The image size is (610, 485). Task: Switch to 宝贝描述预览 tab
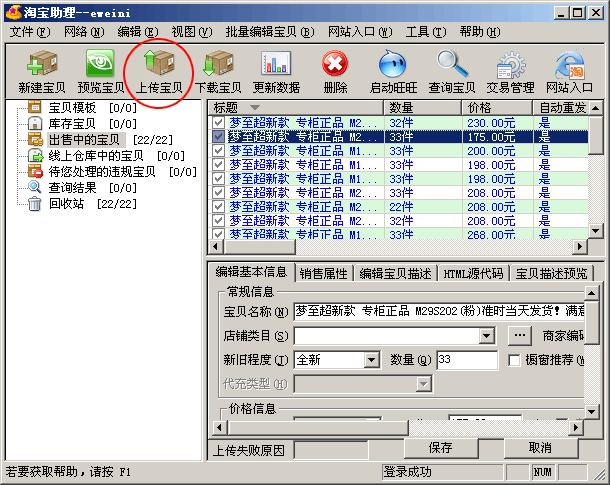[x=551, y=273]
